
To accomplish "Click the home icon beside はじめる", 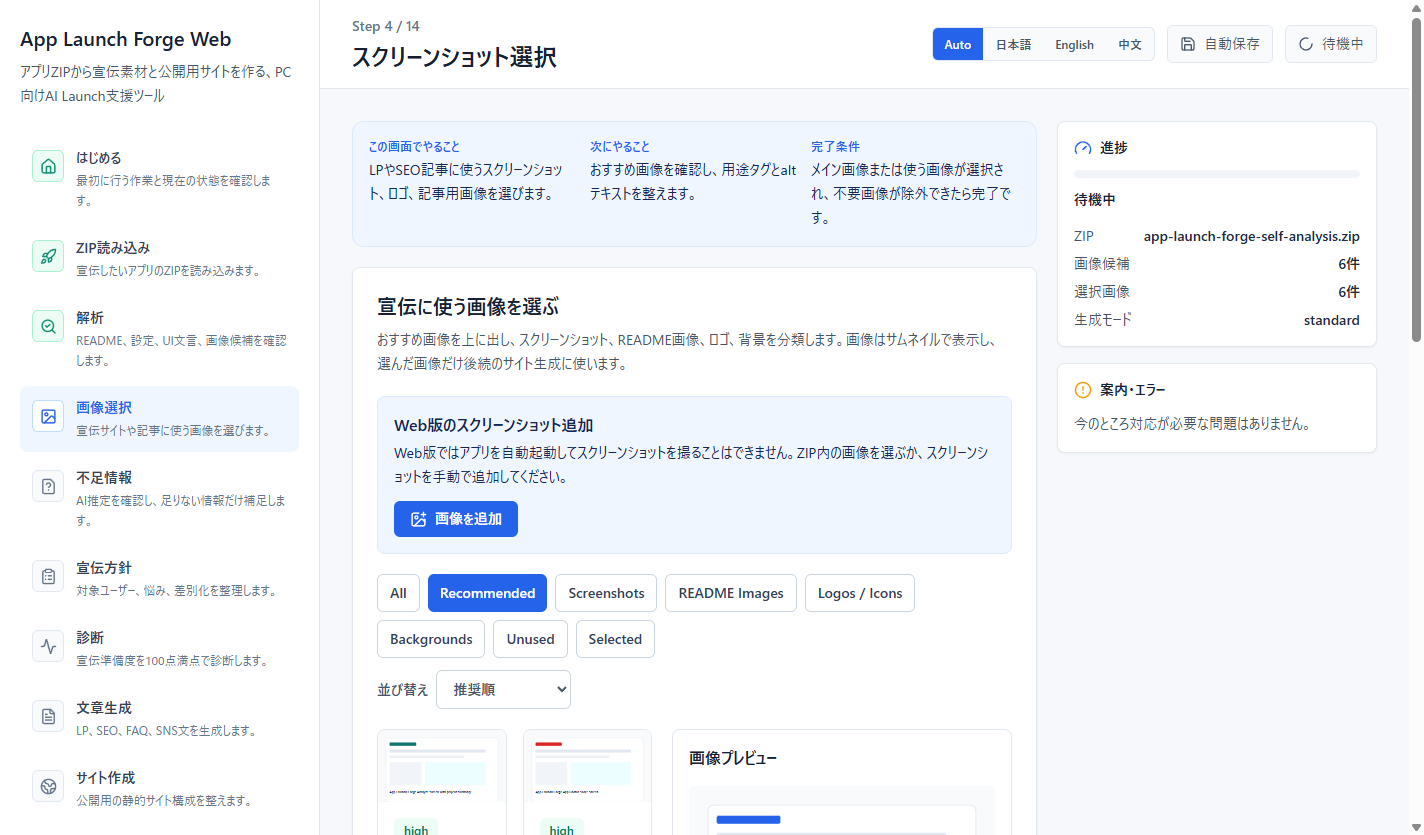I will [48, 166].
